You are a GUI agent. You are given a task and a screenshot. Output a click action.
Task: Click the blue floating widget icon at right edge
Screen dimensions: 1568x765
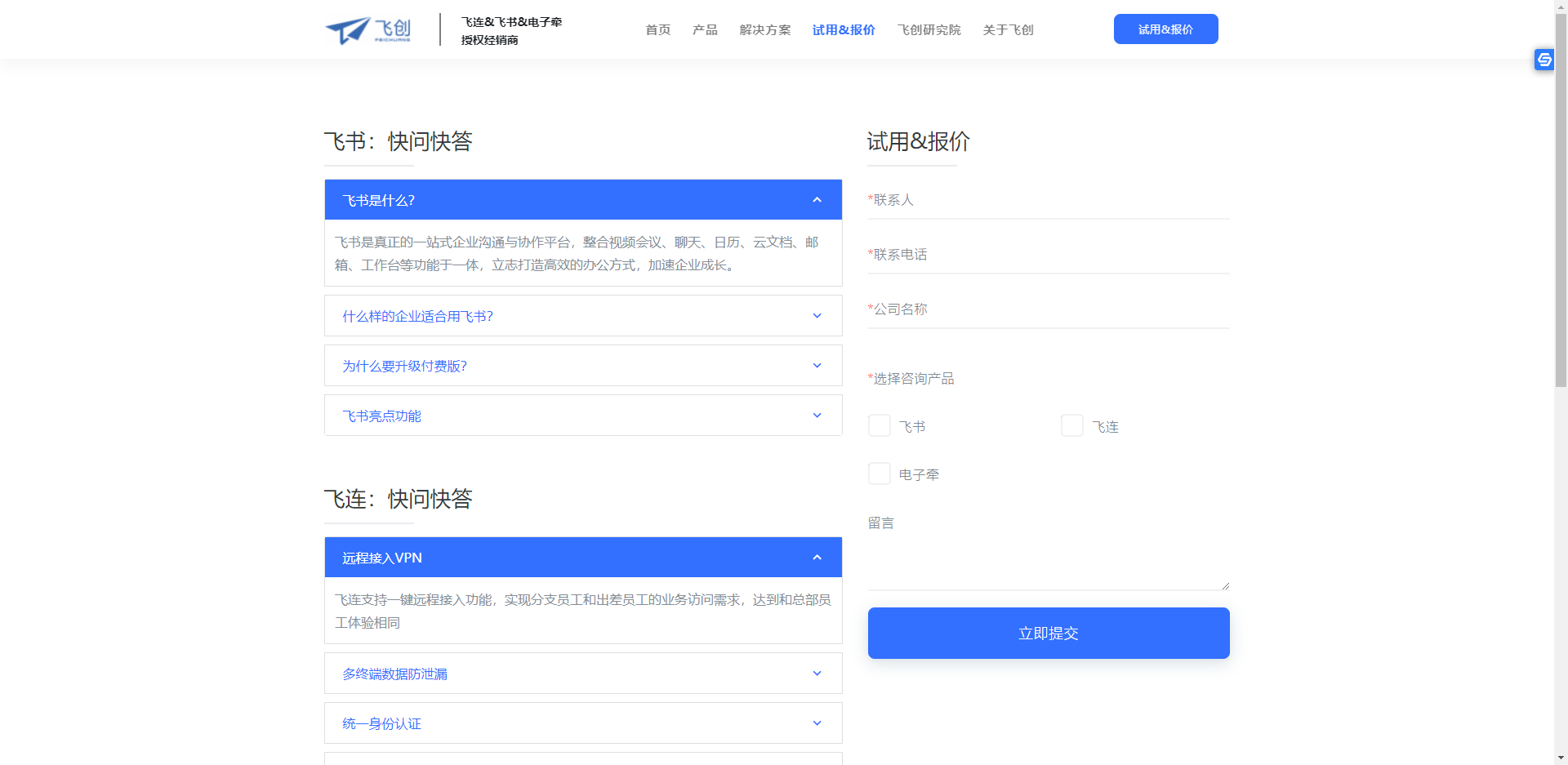point(1543,60)
